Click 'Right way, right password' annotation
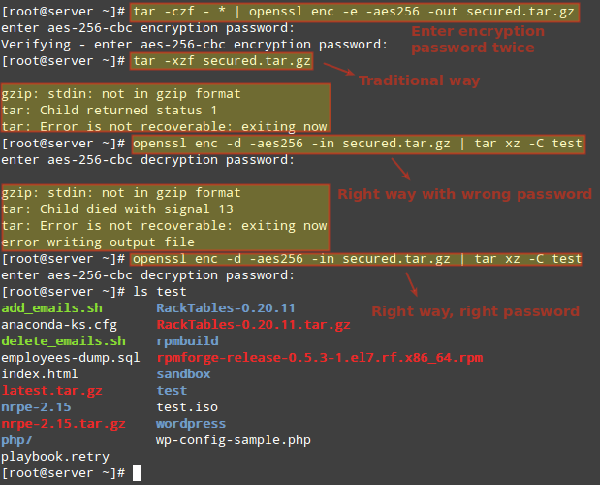The image size is (600, 485). coord(476,311)
